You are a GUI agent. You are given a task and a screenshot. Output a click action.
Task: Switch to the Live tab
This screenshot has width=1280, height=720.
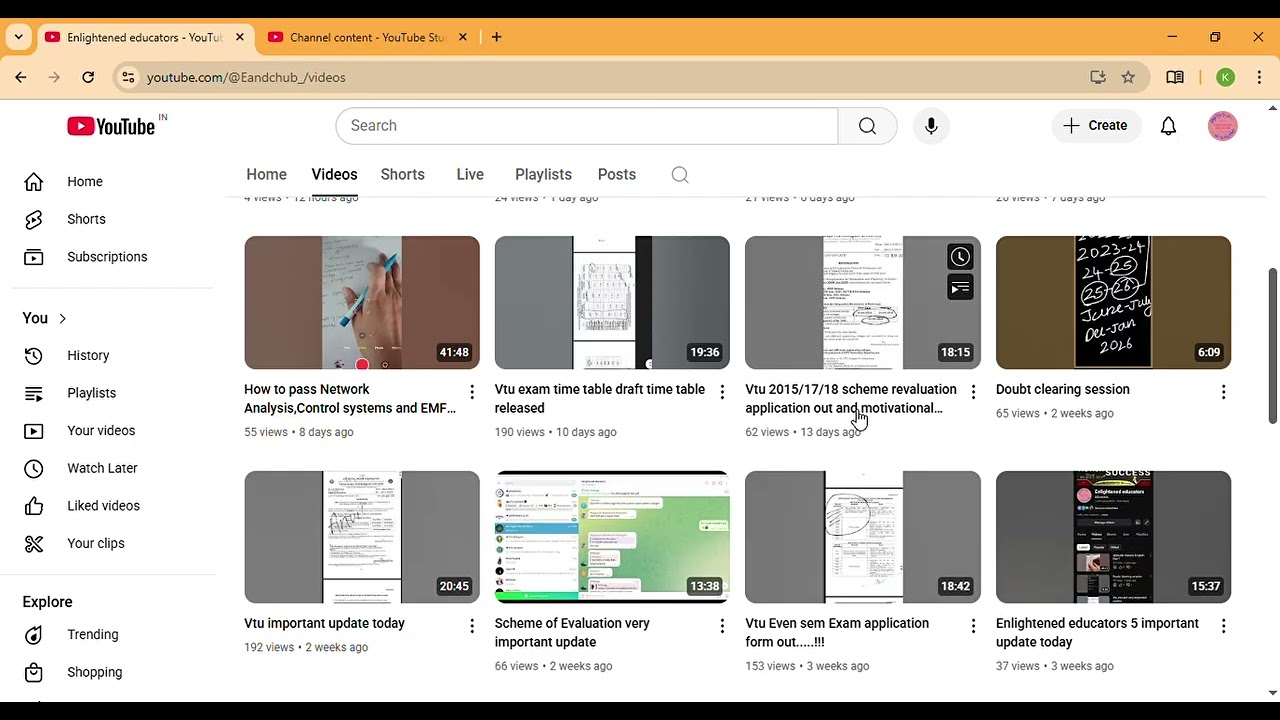click(x=470, y=174)
